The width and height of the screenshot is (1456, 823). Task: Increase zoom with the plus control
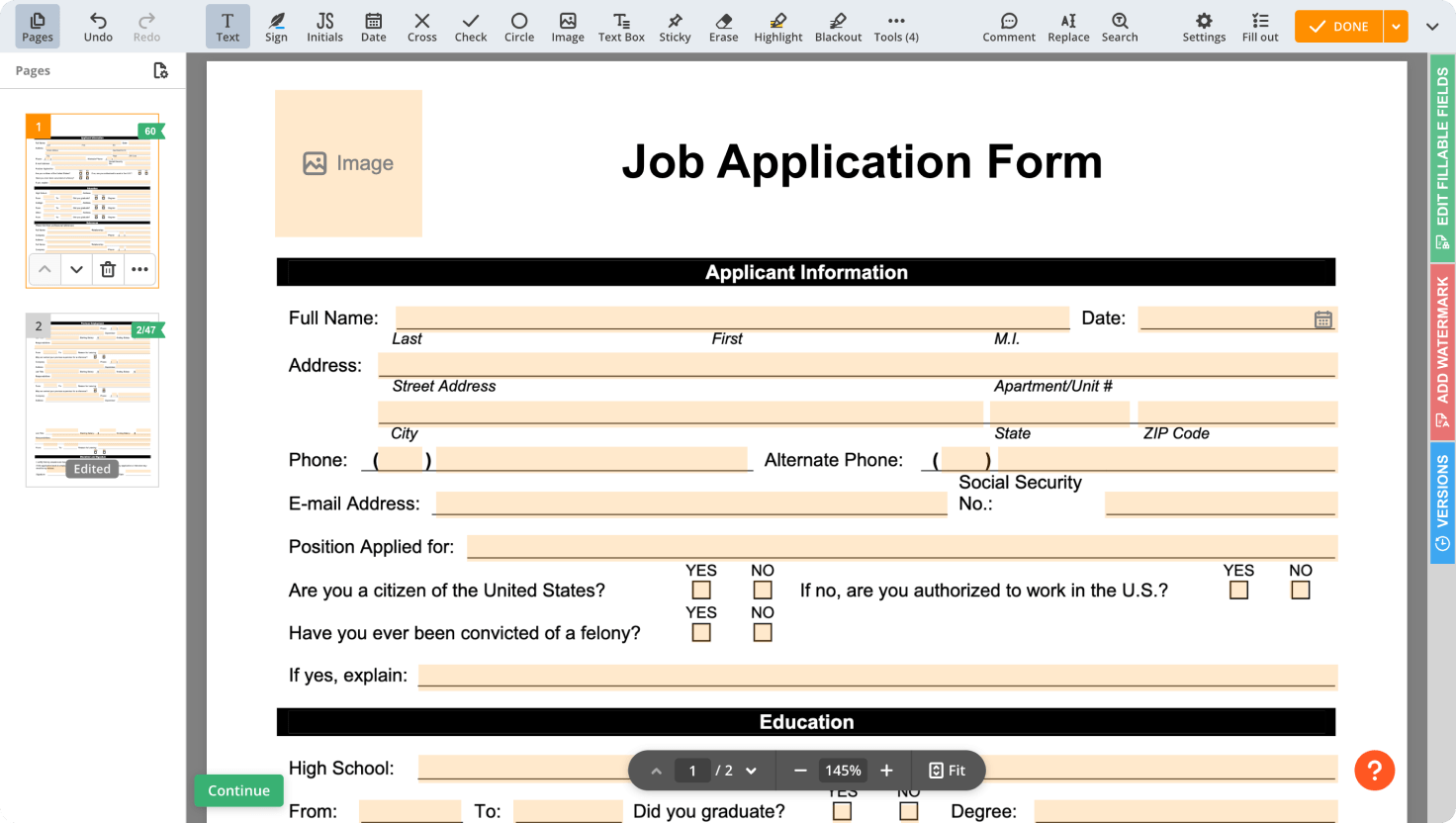coord(886,770)
